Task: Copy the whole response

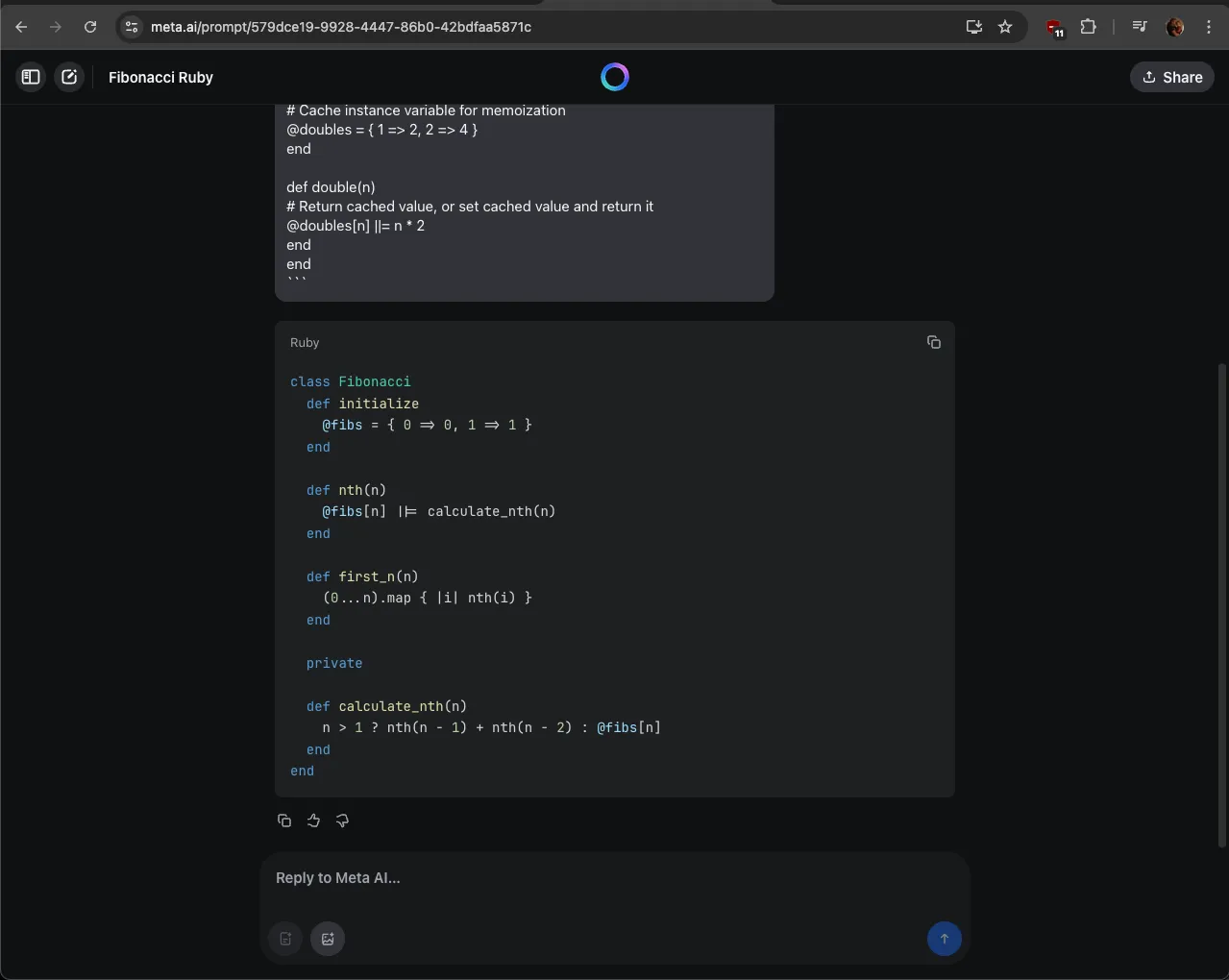Action: [284, 821]
